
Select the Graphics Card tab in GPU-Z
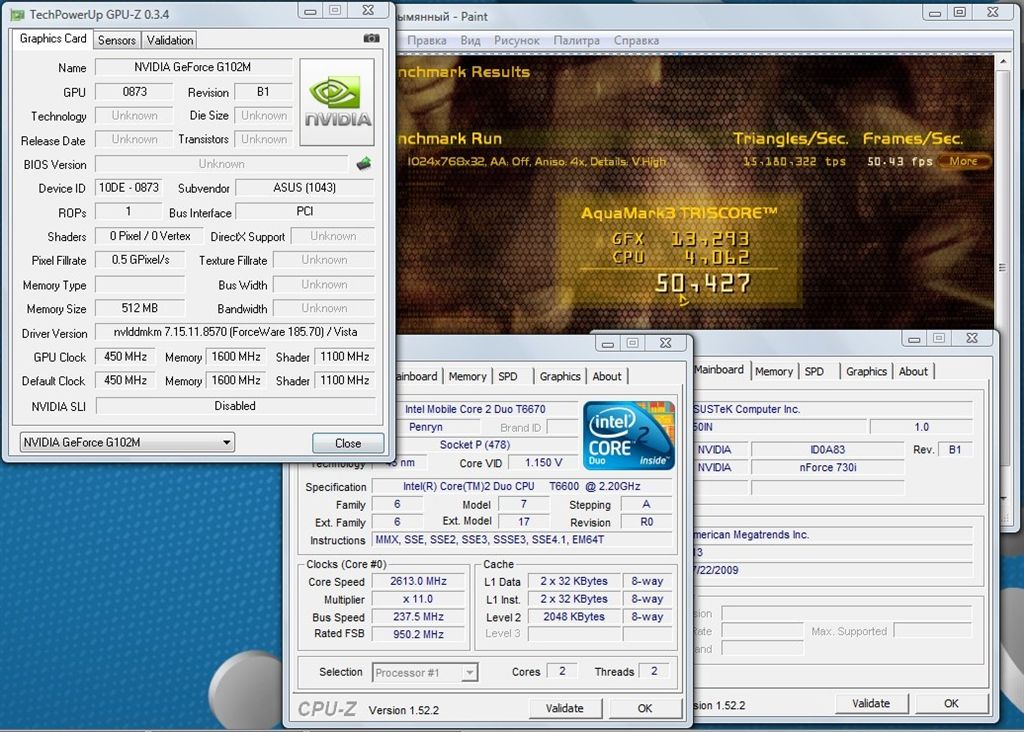point(53,39)
